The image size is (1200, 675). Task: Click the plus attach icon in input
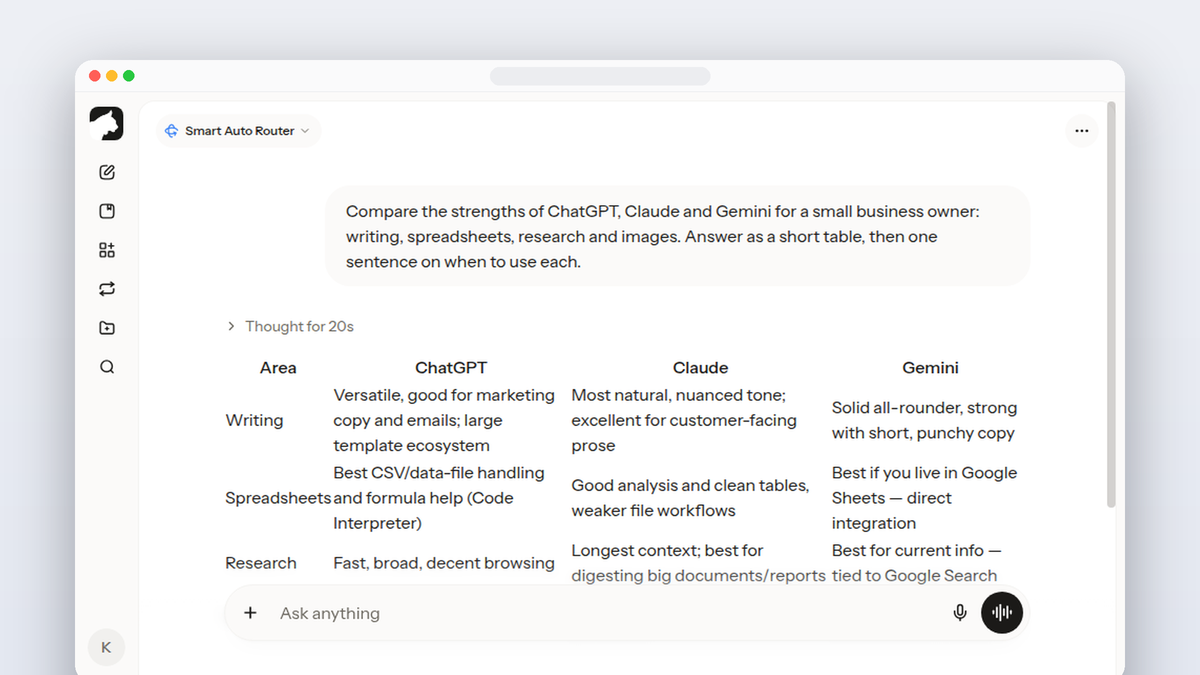[250, 613]
